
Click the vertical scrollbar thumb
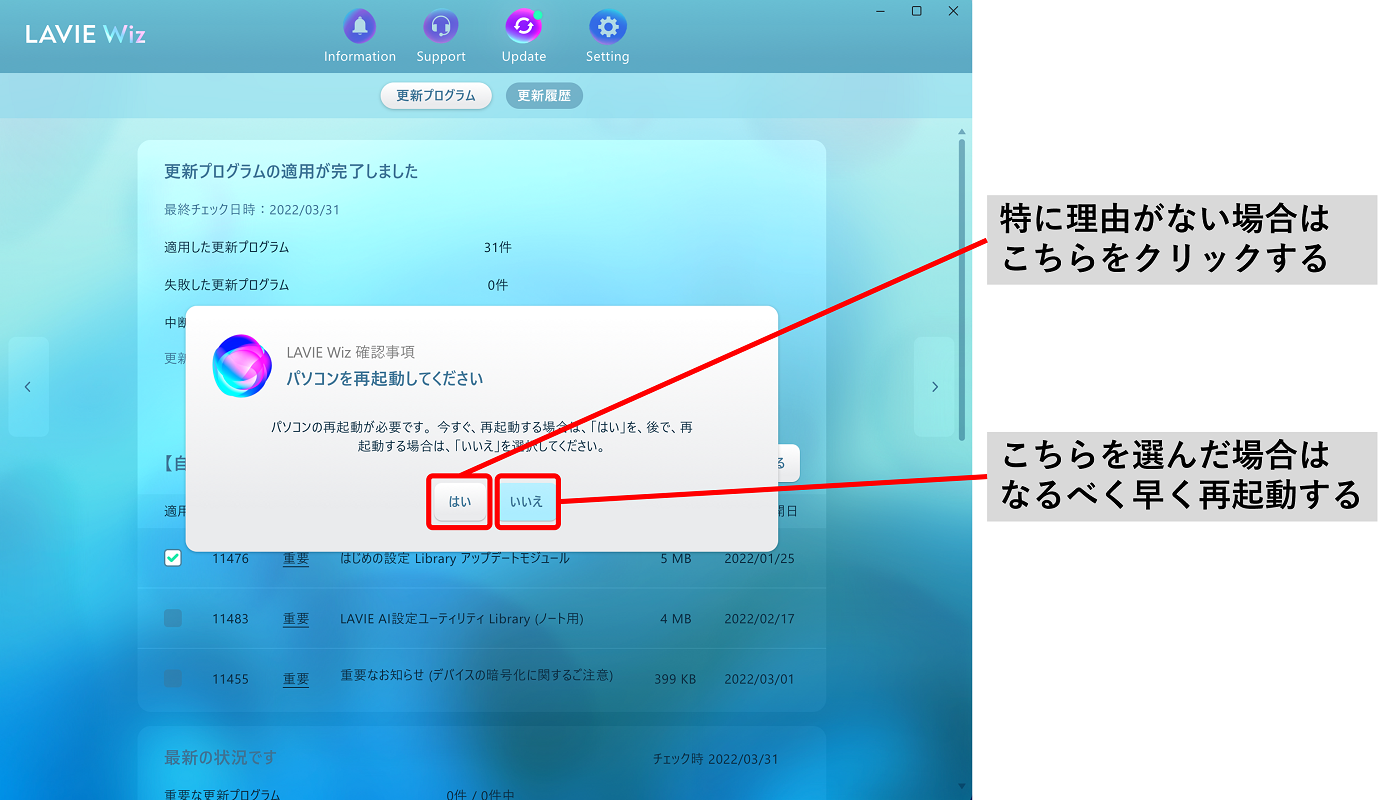tap(962, 288)
